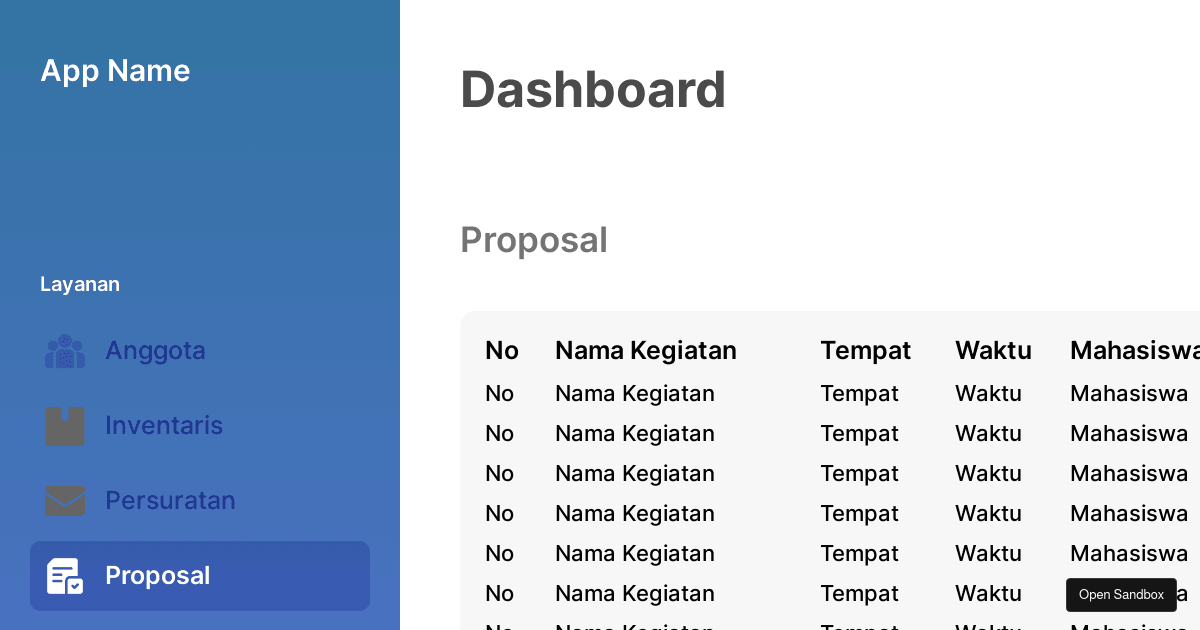The height and width of the screenshot is (630, 1200).
Task: Click the Tempat cell in the second row
Action: (859, 433)
